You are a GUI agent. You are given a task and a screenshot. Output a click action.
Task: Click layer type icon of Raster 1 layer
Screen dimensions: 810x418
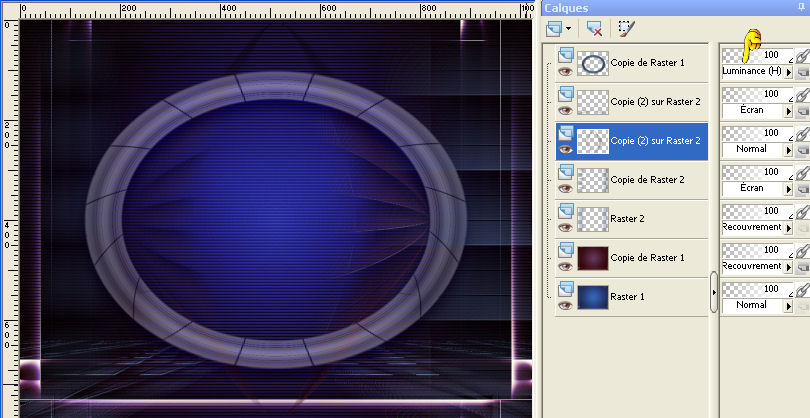pos(566,289)
